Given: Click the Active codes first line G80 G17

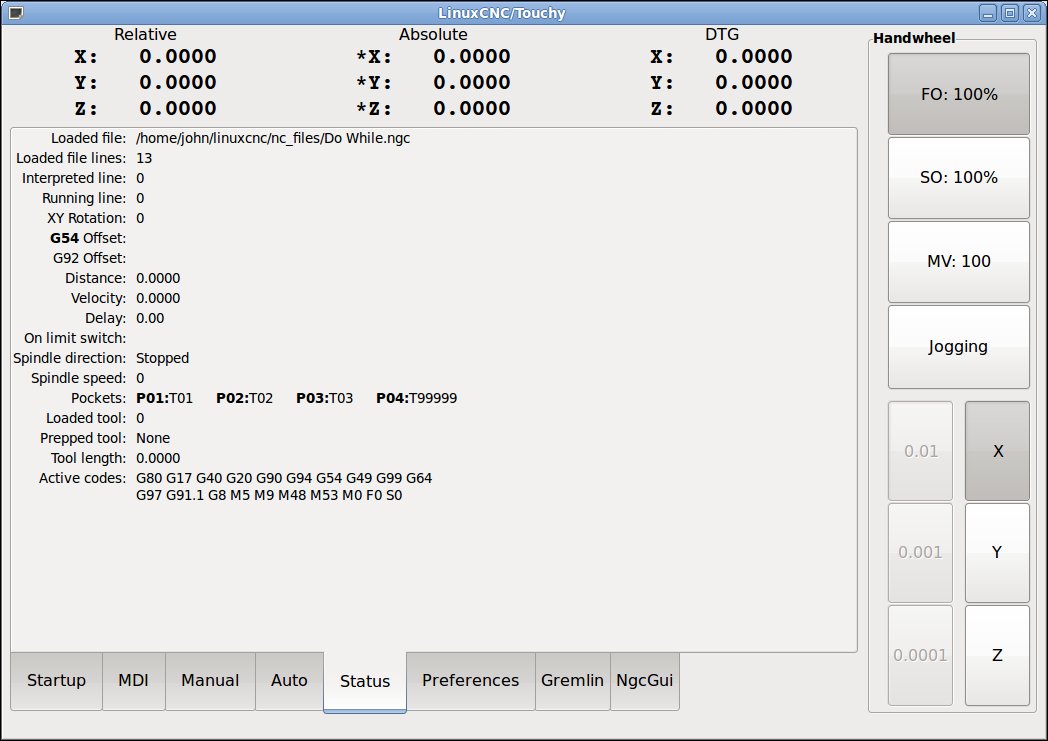Looking at the screenshot, I should click(x=284, y=478).
